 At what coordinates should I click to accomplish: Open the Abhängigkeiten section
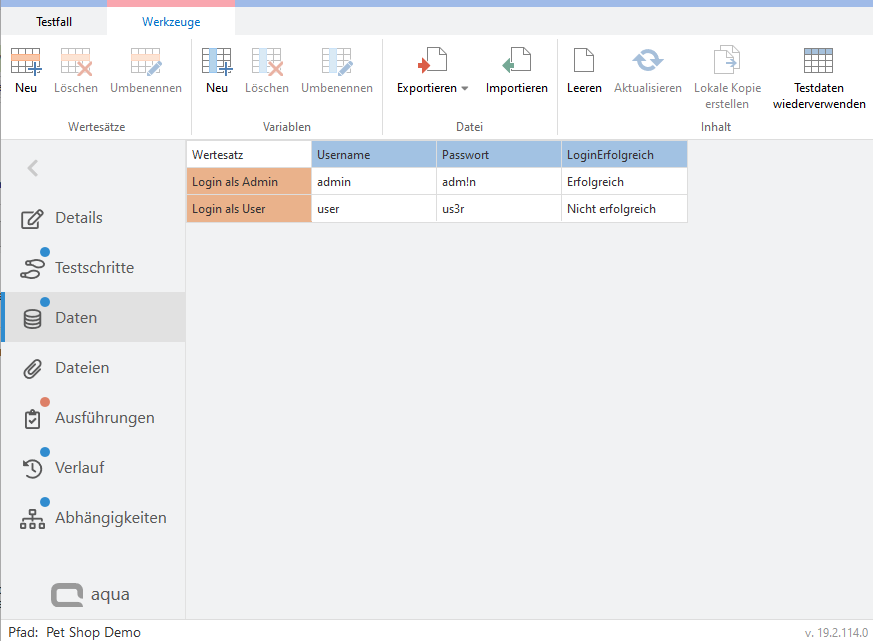point(109,518)
